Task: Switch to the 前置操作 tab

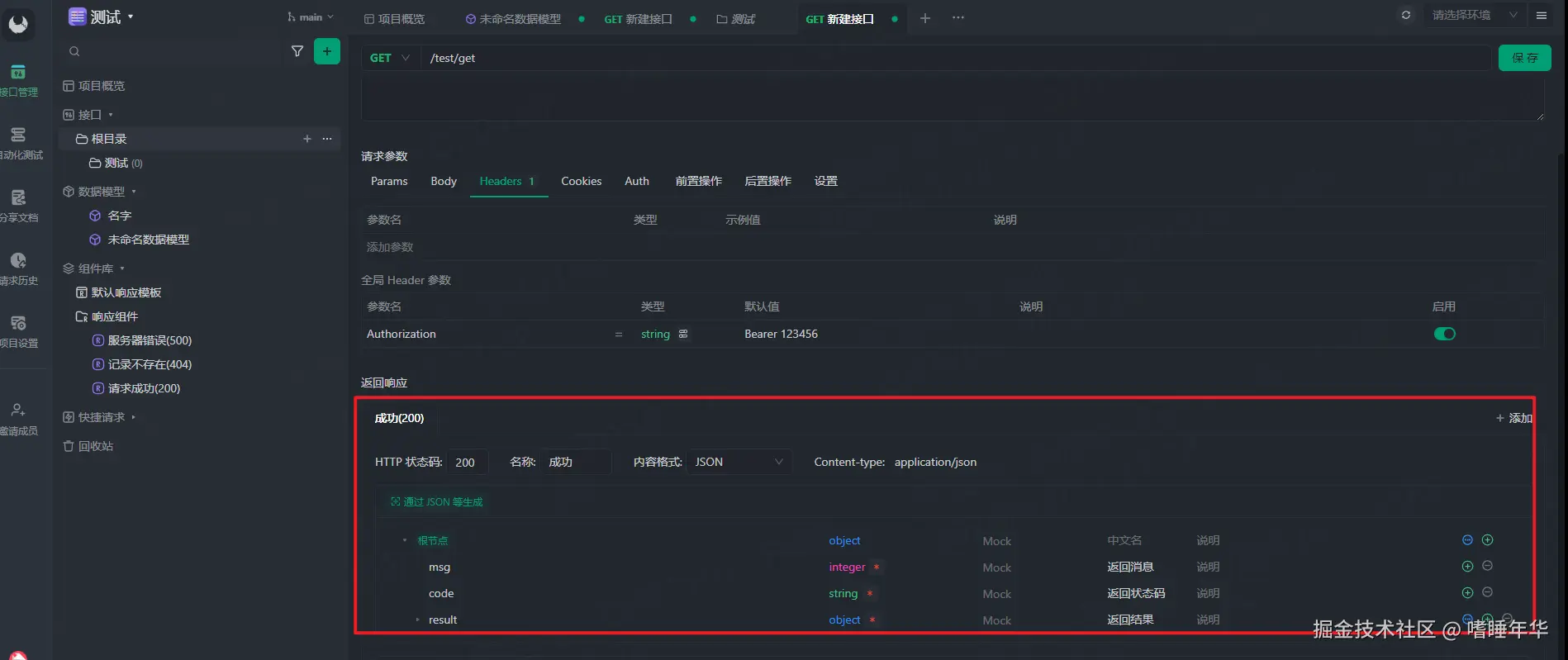Action: 699,181
